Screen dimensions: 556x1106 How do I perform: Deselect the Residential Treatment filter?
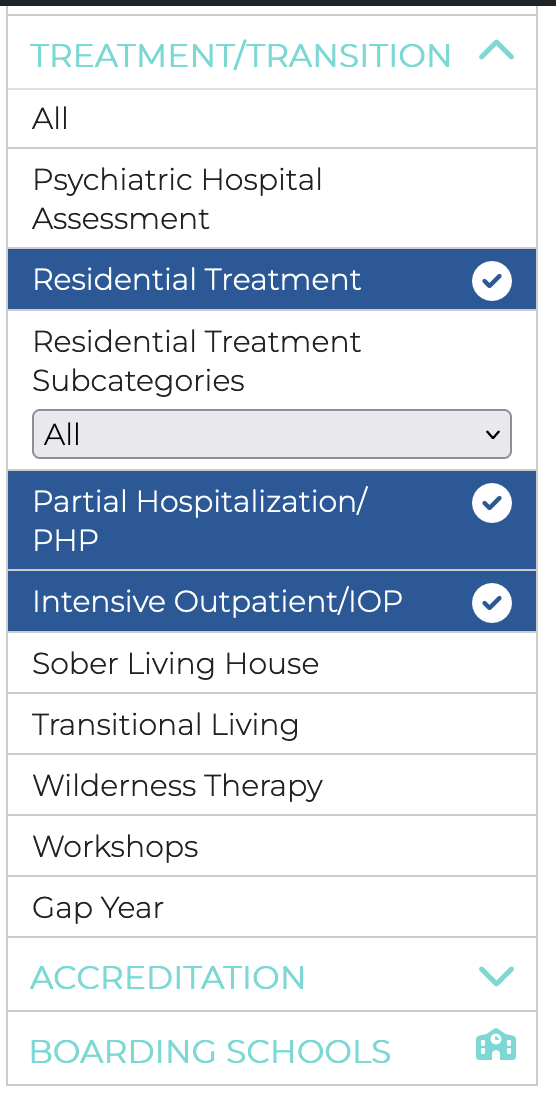(272, 279)
